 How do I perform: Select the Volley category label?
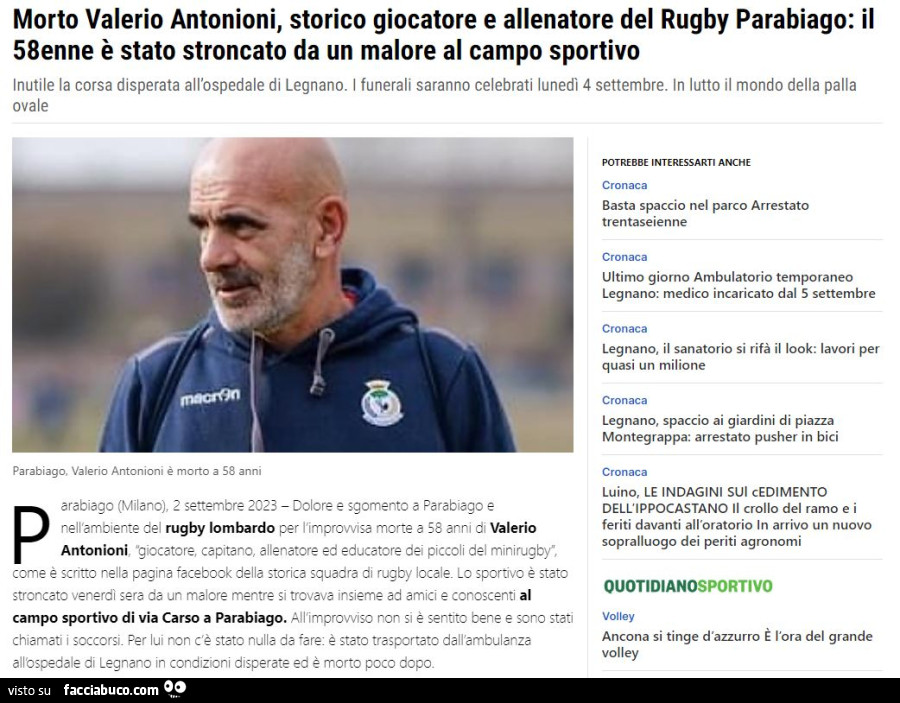pos(618,616)
